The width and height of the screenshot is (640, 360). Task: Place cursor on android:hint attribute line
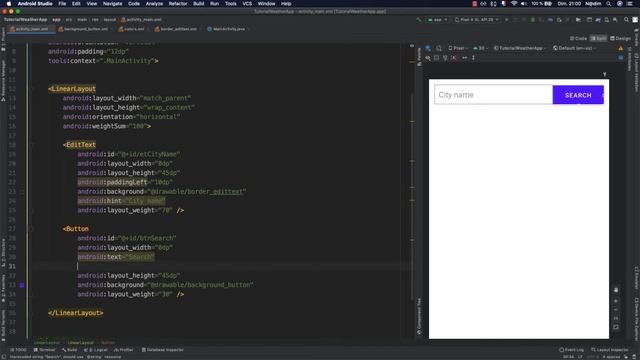[x=121, y=201]
